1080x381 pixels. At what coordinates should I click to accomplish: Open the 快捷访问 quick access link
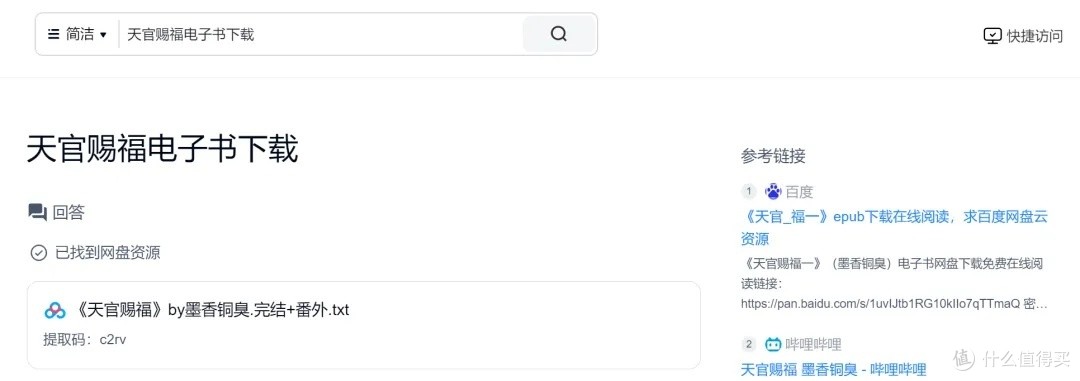click(x=1023, y=36)
